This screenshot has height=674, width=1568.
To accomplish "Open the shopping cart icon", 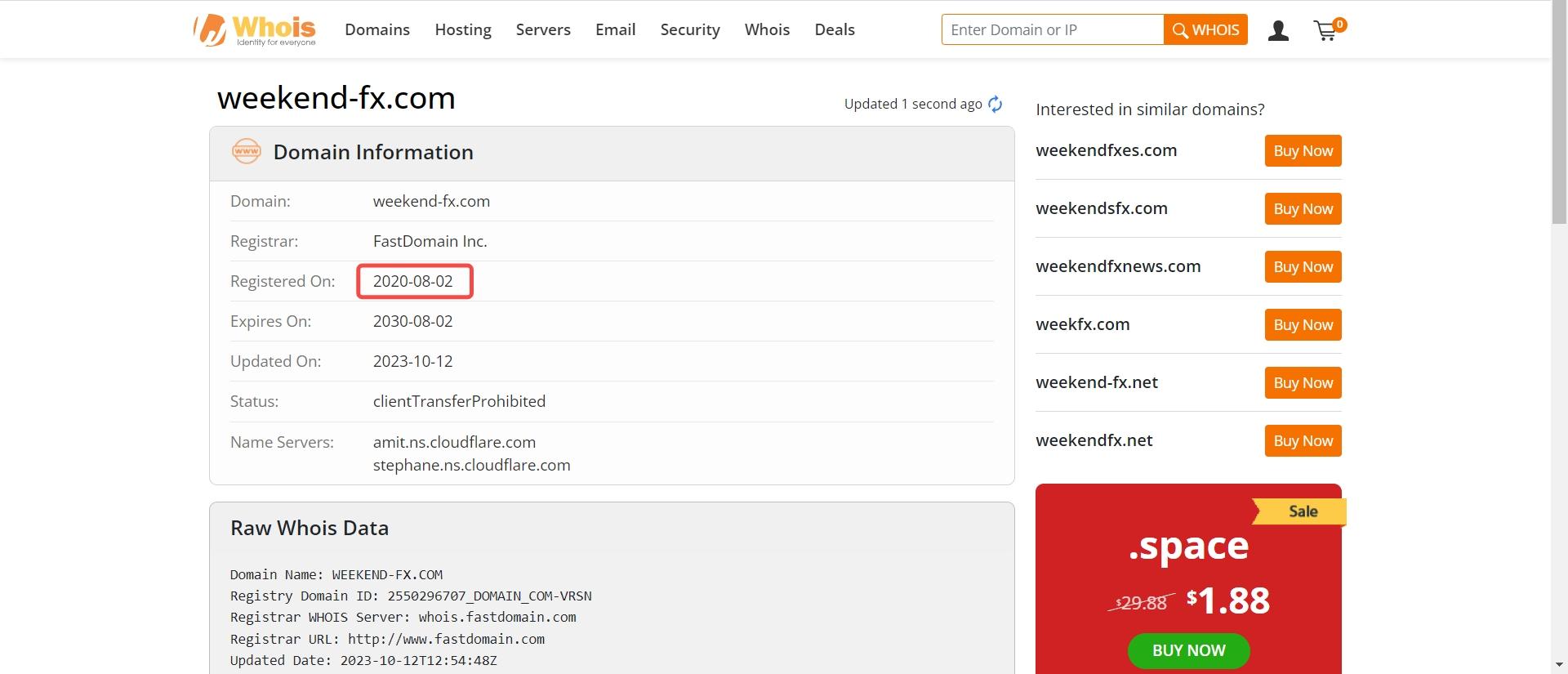I will pos(1329,30).
